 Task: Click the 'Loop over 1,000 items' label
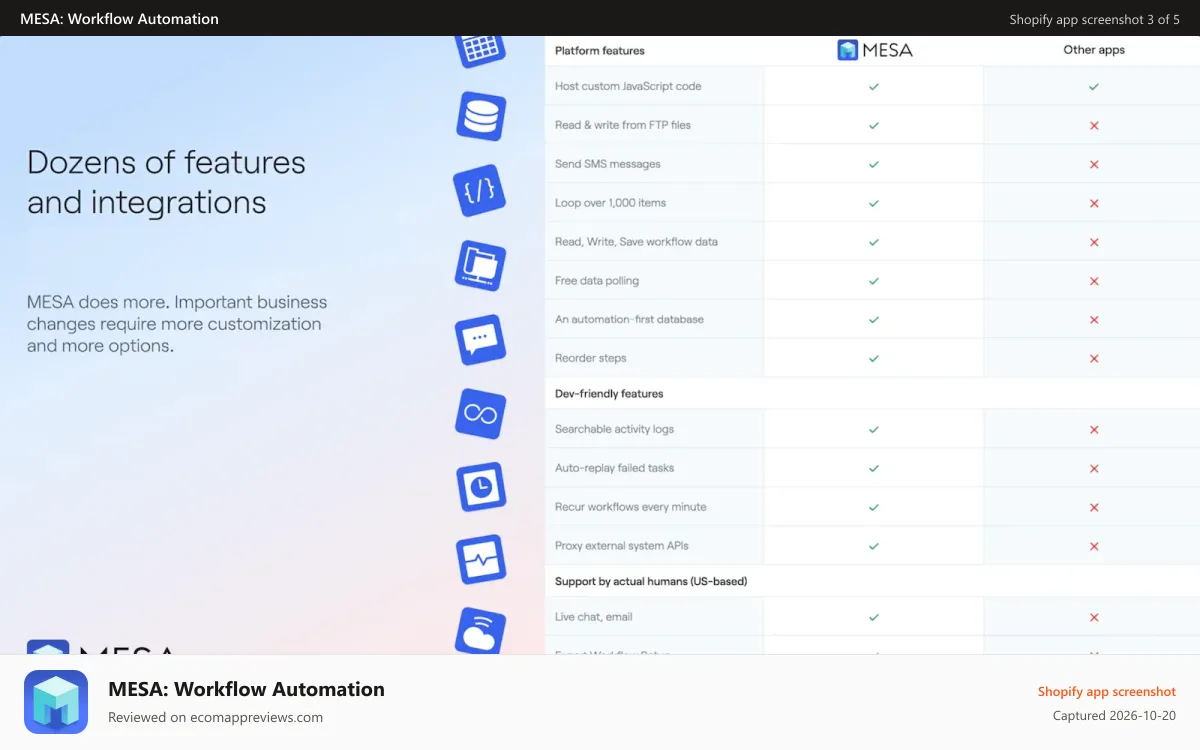point(610,203)
